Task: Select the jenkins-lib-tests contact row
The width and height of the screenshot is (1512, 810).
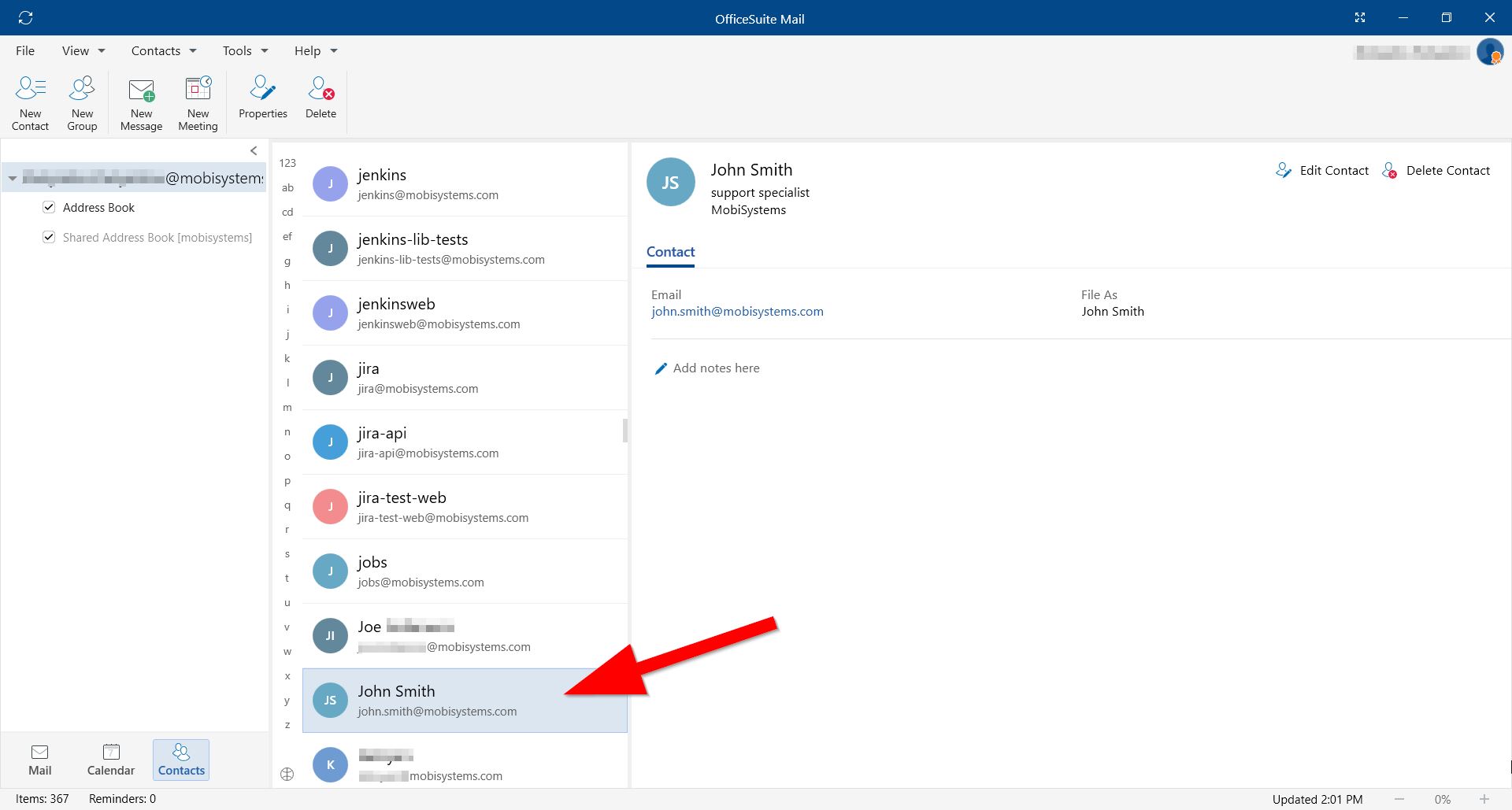Action: pos(465,248)
